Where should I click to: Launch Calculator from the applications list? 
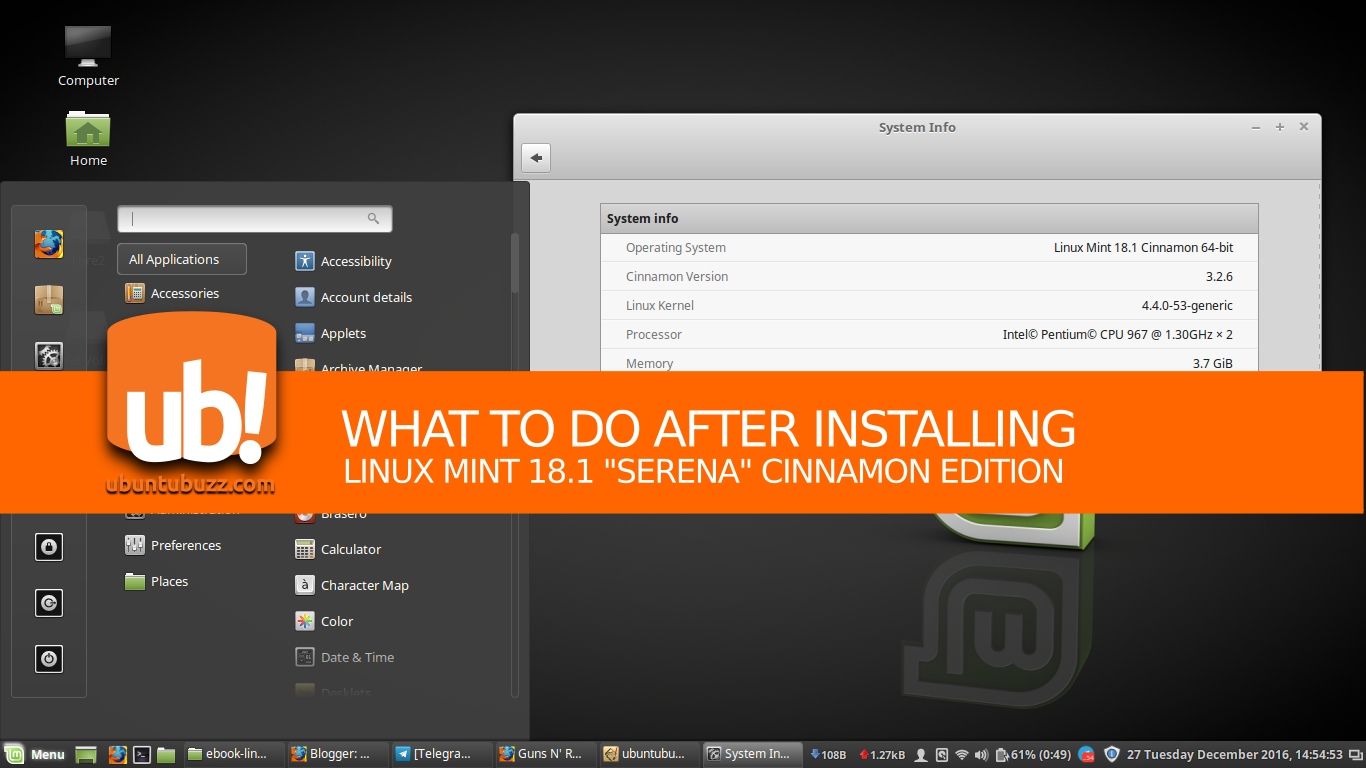338,549
